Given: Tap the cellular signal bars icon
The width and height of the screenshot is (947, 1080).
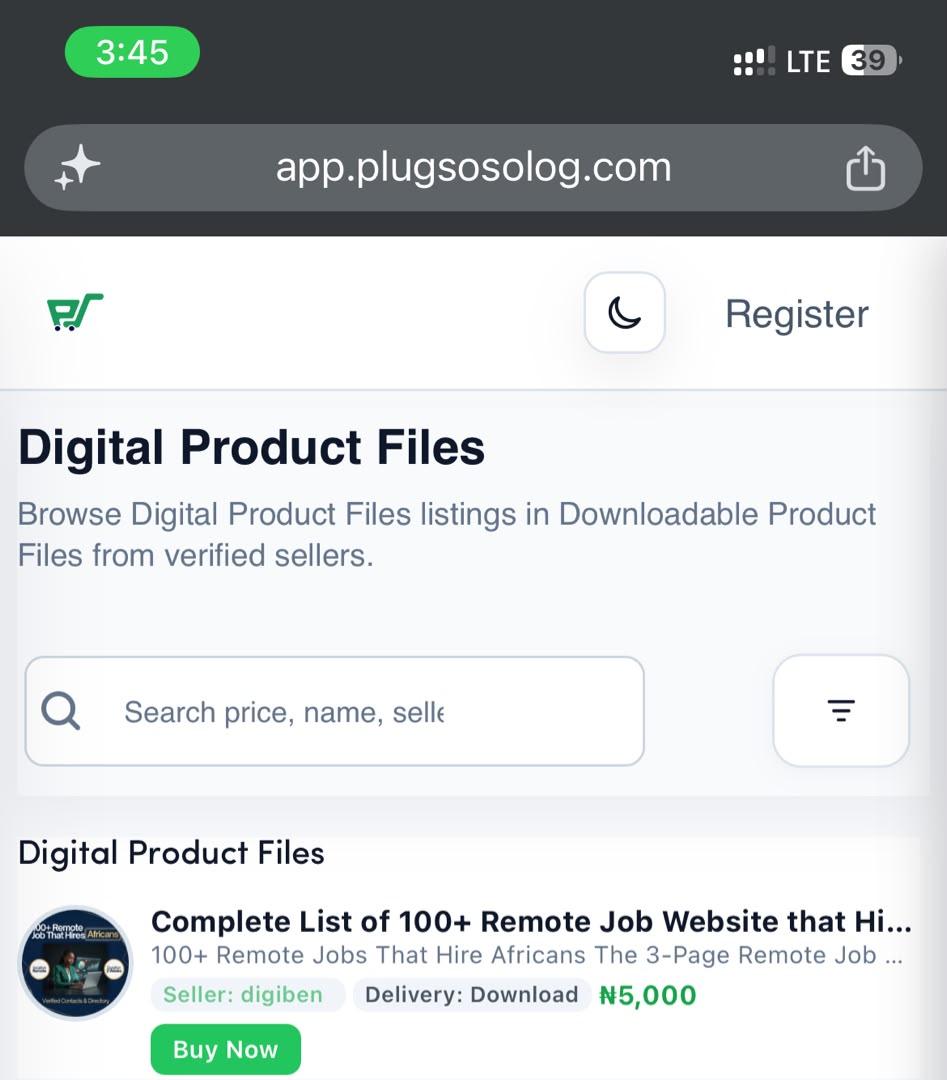Looking at the screenshot, I should [754, 61].
